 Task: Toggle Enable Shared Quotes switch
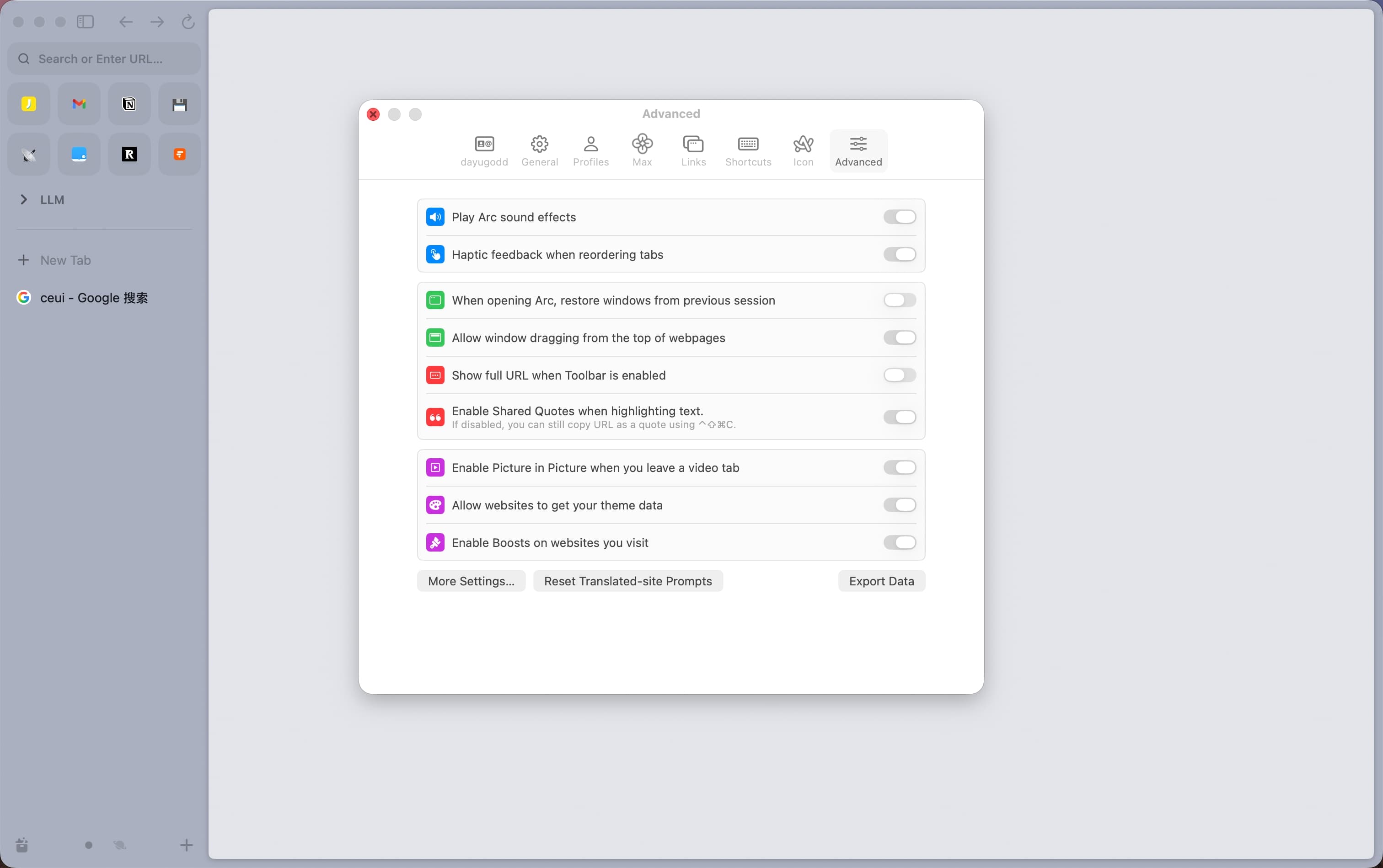(x=899, y=418)
